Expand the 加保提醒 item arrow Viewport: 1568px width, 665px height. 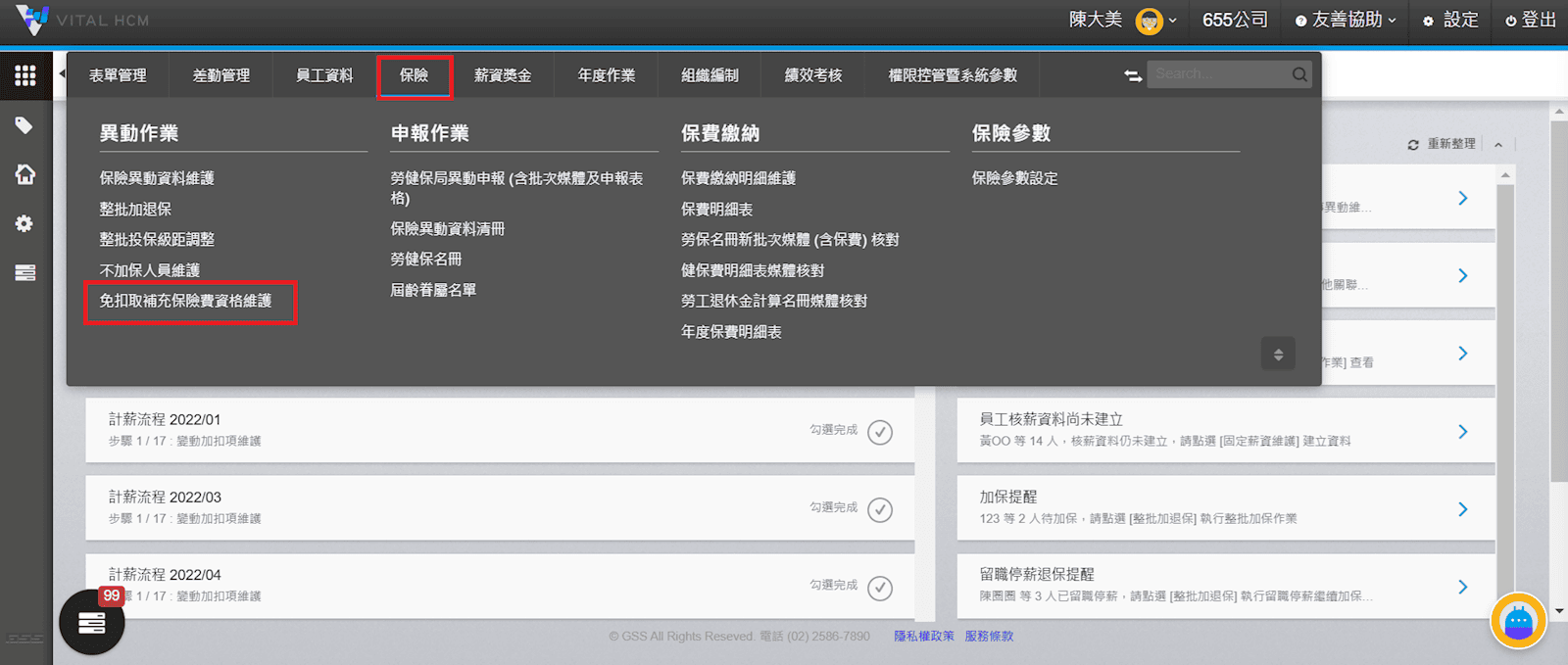(x=1462, y=509)
